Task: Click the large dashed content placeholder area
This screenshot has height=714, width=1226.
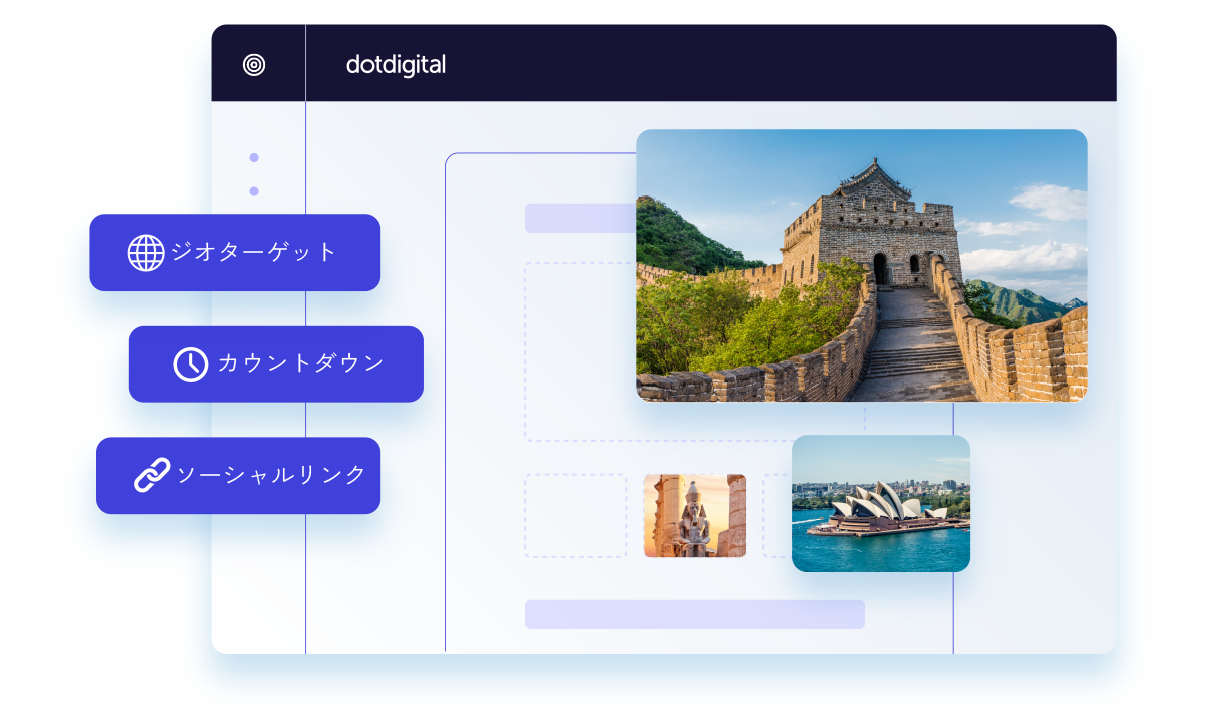Action: [x=580, y=350]
